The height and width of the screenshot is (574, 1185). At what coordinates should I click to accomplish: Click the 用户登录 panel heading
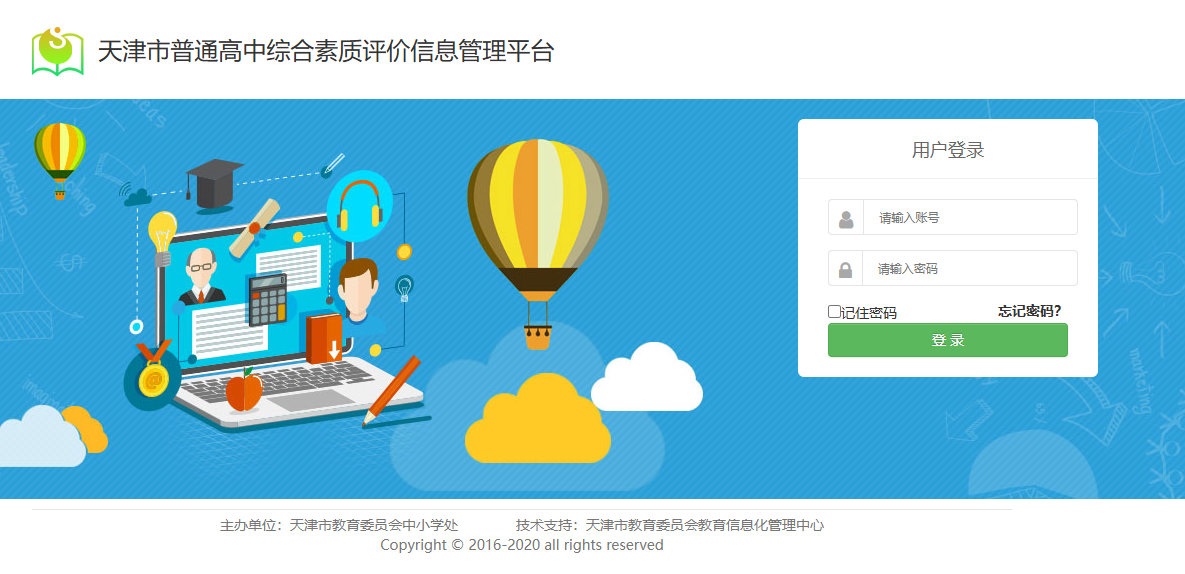tap(948, 150)
